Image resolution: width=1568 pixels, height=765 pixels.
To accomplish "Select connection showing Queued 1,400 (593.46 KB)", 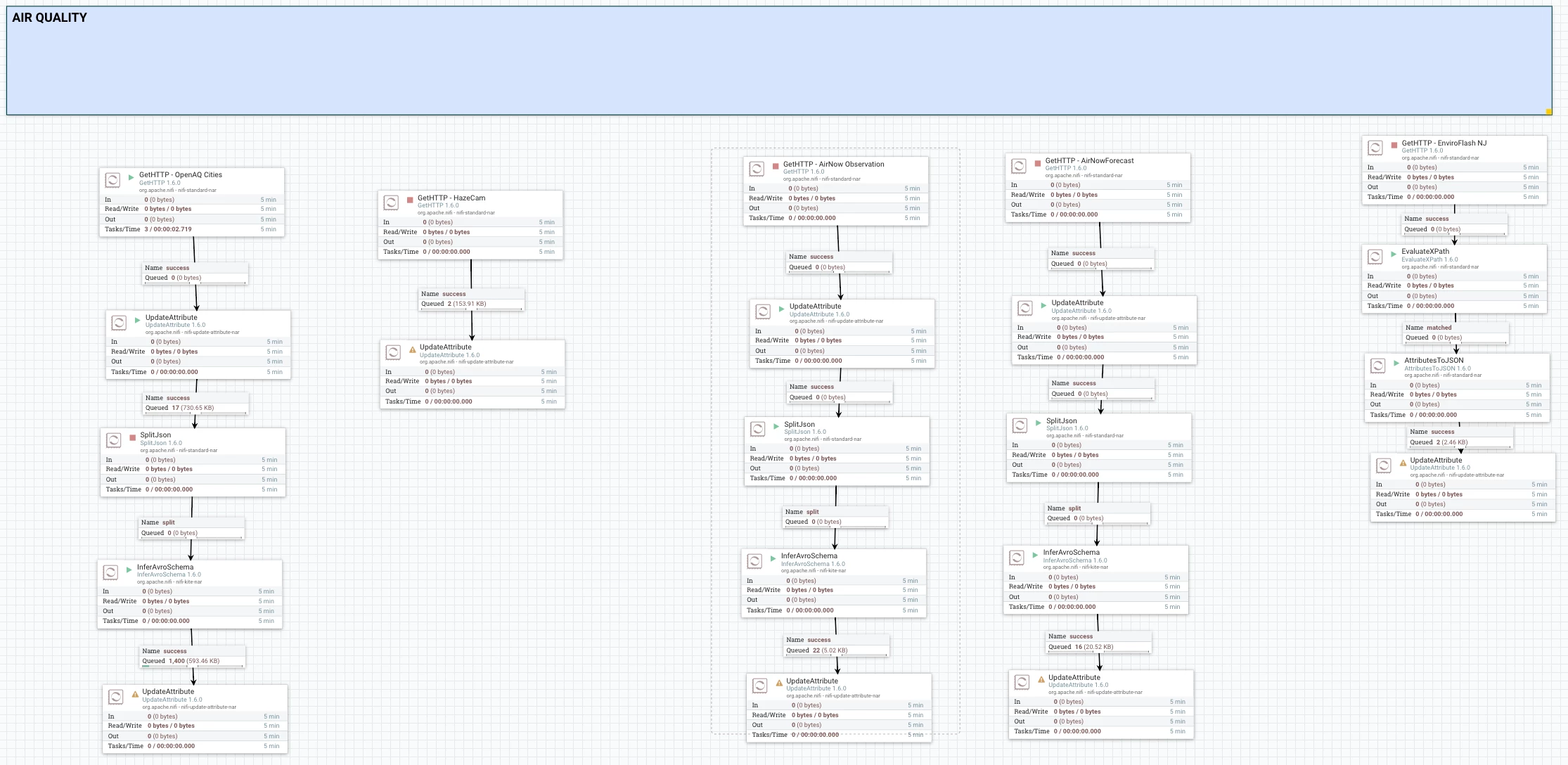I will tap(193, 656).
